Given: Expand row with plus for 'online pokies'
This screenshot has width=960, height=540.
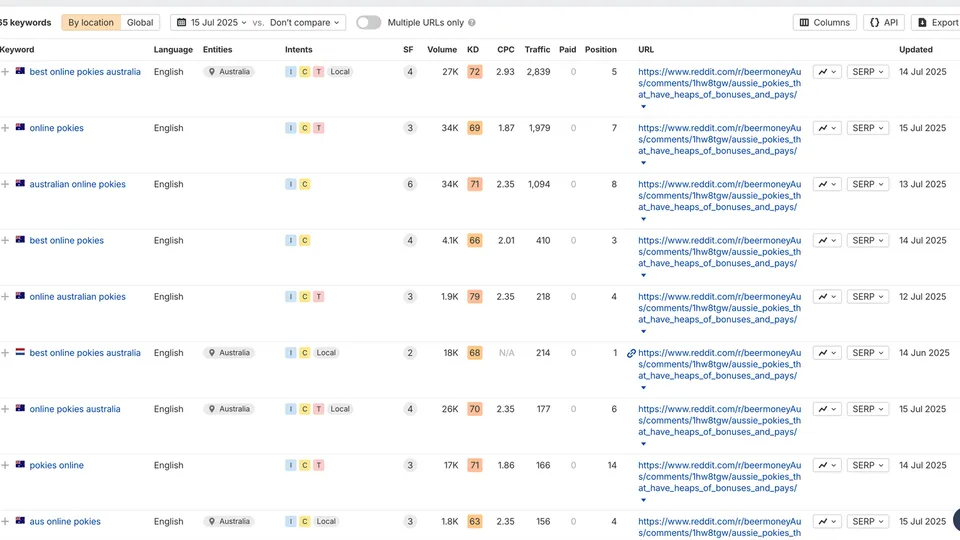Looking at the screenshot, I should 5,128.
